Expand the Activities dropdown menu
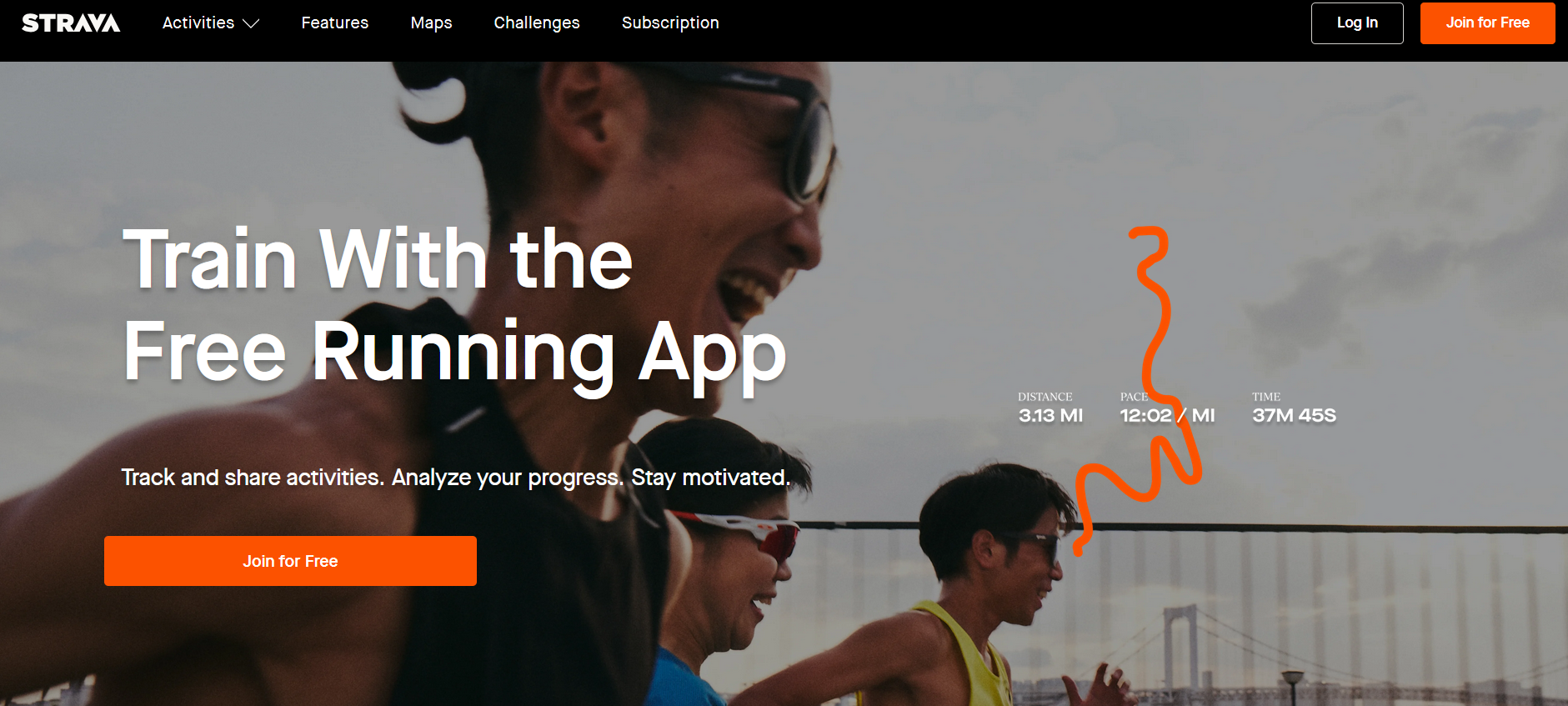Screen dimensions: 1568x706 (210, 23)
